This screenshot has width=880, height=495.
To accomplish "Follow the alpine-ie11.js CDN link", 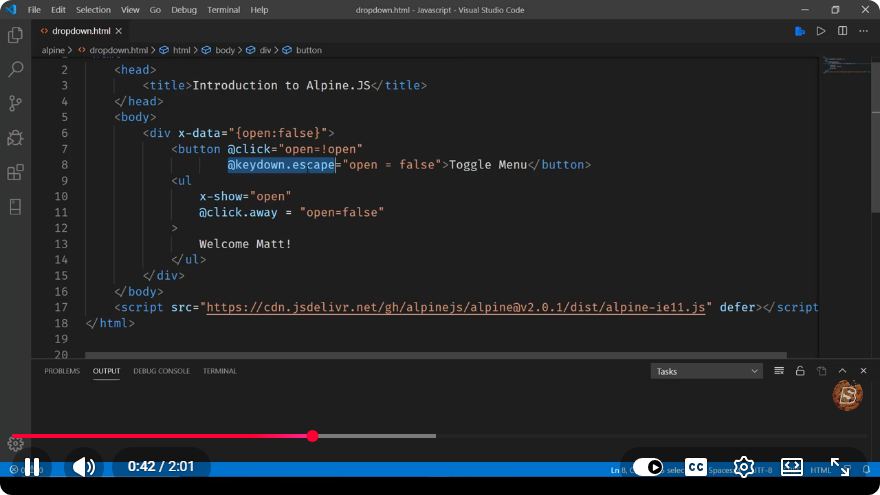I will pyautogui.click(x=456, y=307).
